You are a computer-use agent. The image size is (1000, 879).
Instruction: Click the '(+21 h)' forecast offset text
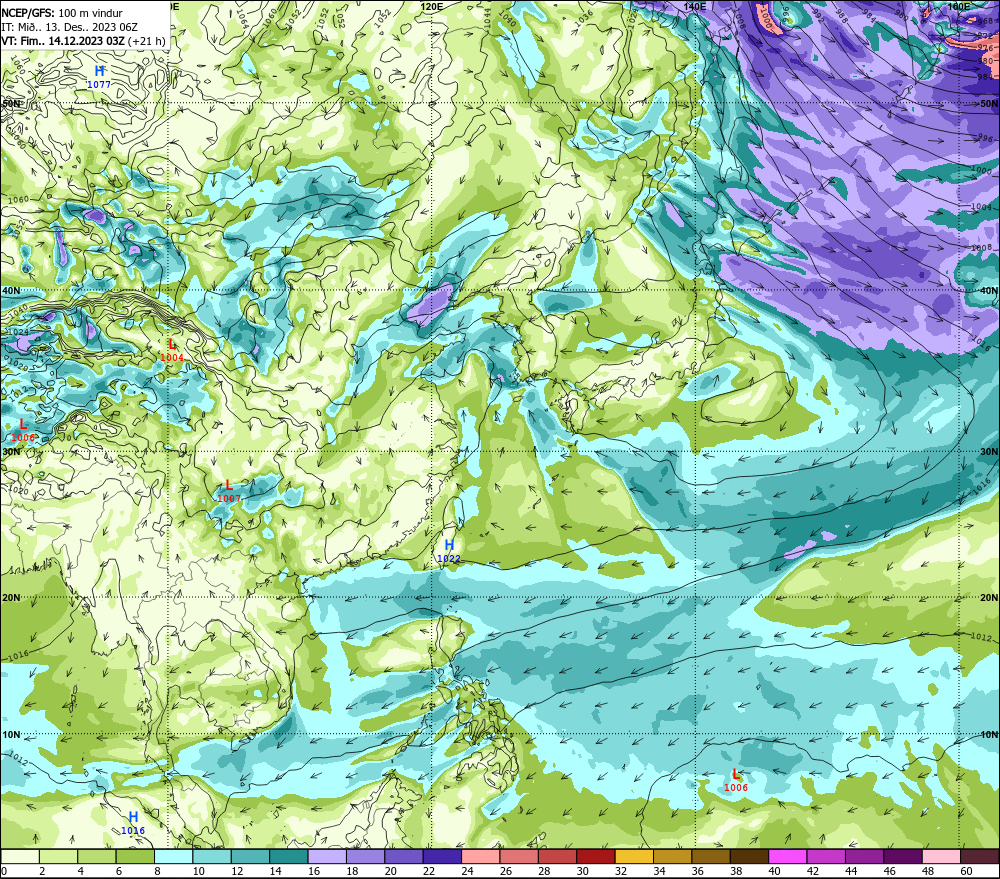(147, 41)
